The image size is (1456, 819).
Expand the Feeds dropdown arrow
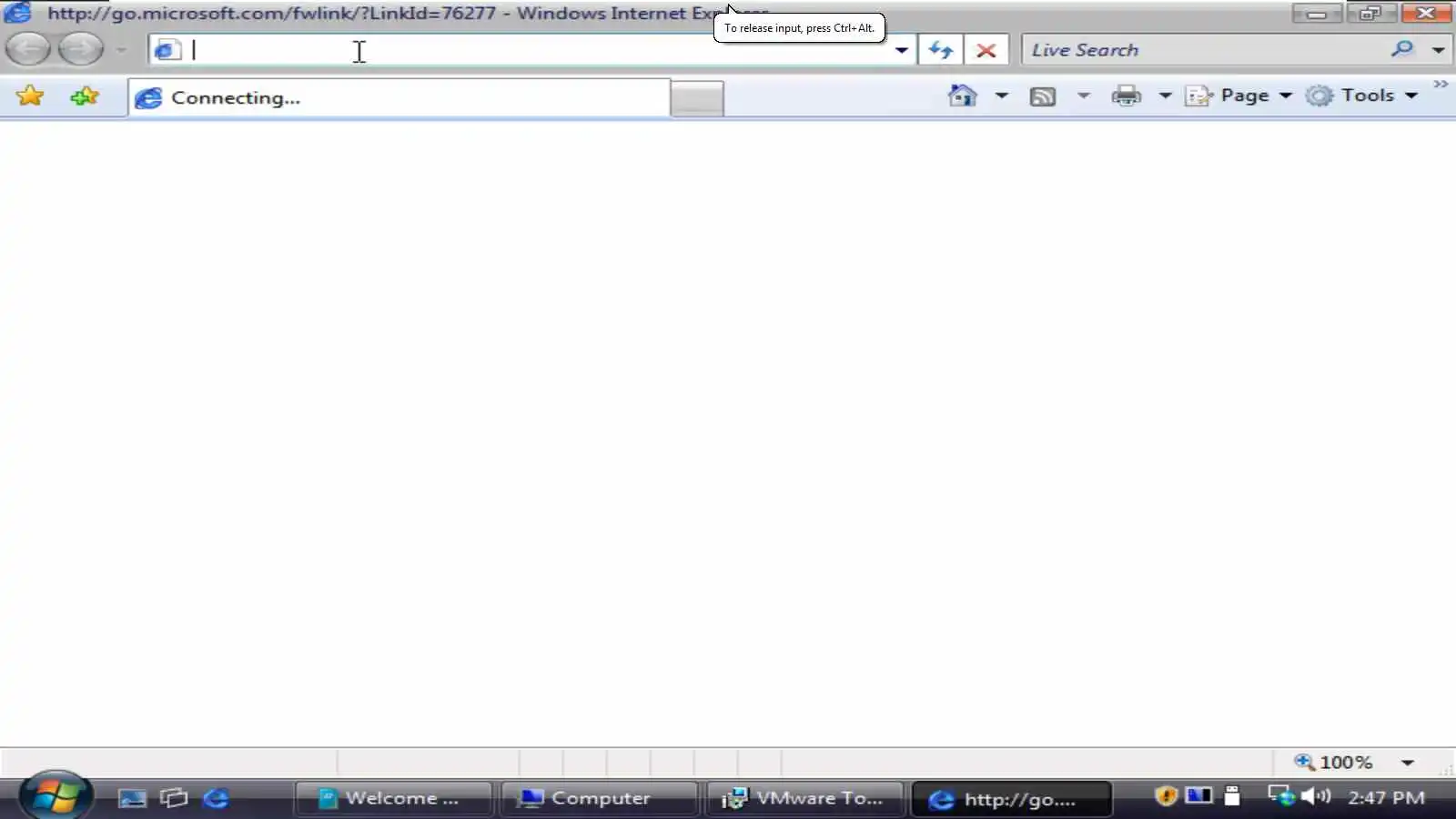pos(1083,96)
